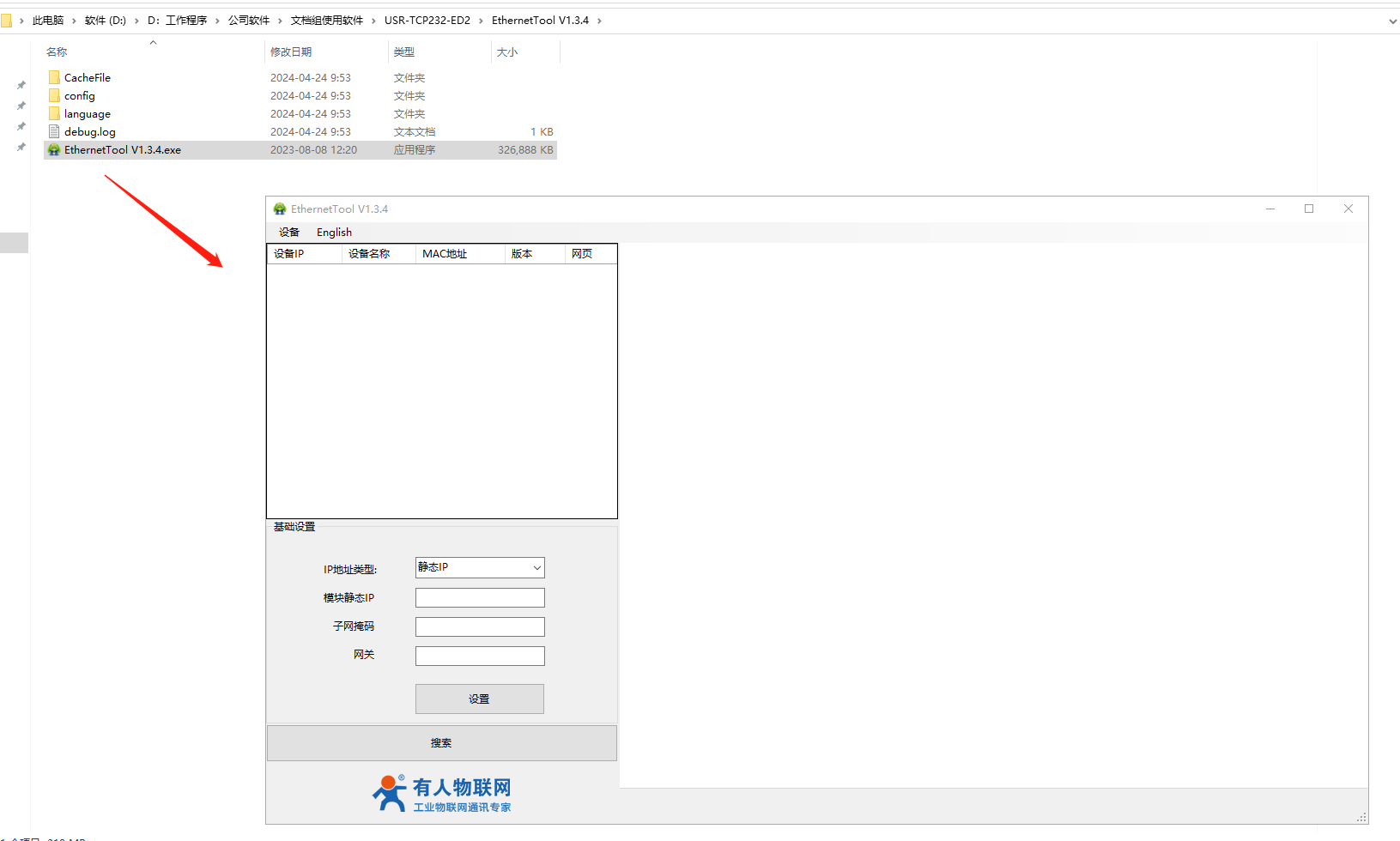Viewport: 1400px width, 841px height.
Task: Click the first quick access pin icon
Action: tap(21, 85)
